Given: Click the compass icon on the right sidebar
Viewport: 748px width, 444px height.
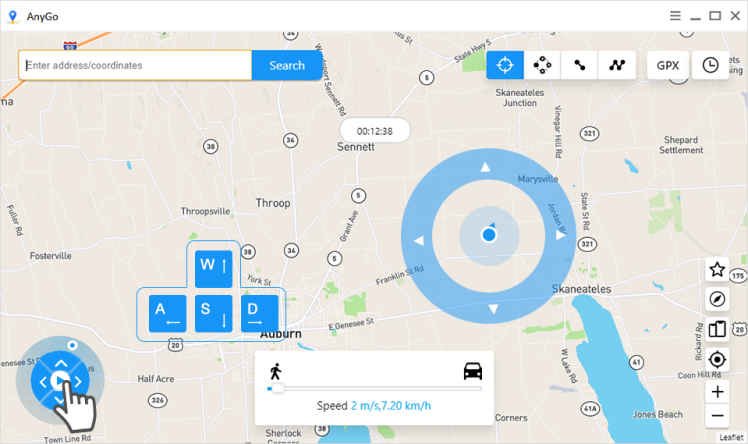Looking at the screenshot, I should tap(717, 299).
